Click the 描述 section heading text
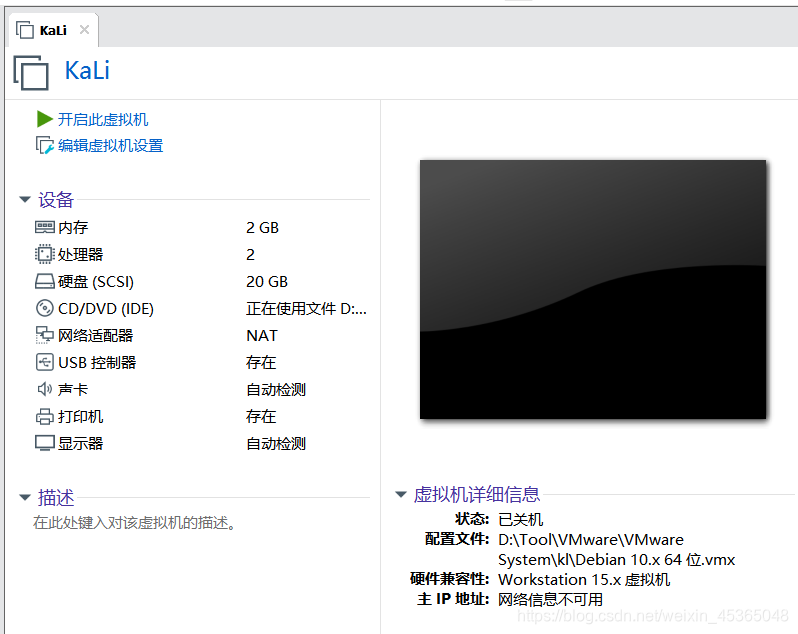Viewport: 798px width, 634px height. (x=56, y=497)
